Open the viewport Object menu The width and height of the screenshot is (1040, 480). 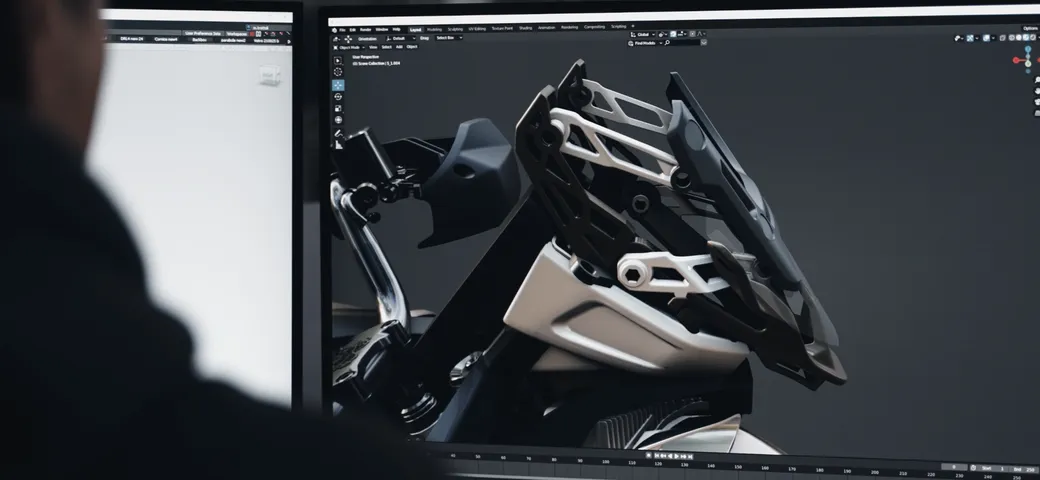[412, 46]
